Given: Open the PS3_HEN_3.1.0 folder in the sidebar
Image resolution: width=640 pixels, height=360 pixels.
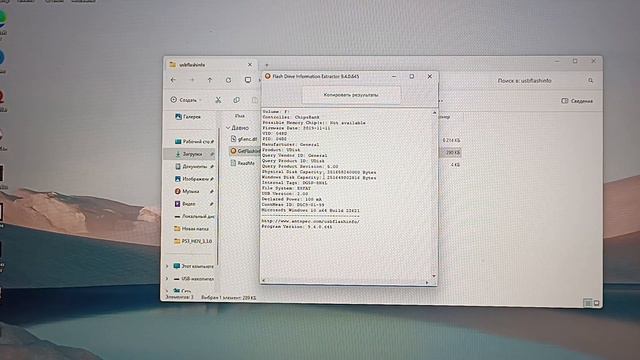Looking at the screenshot, I should 193,241.
